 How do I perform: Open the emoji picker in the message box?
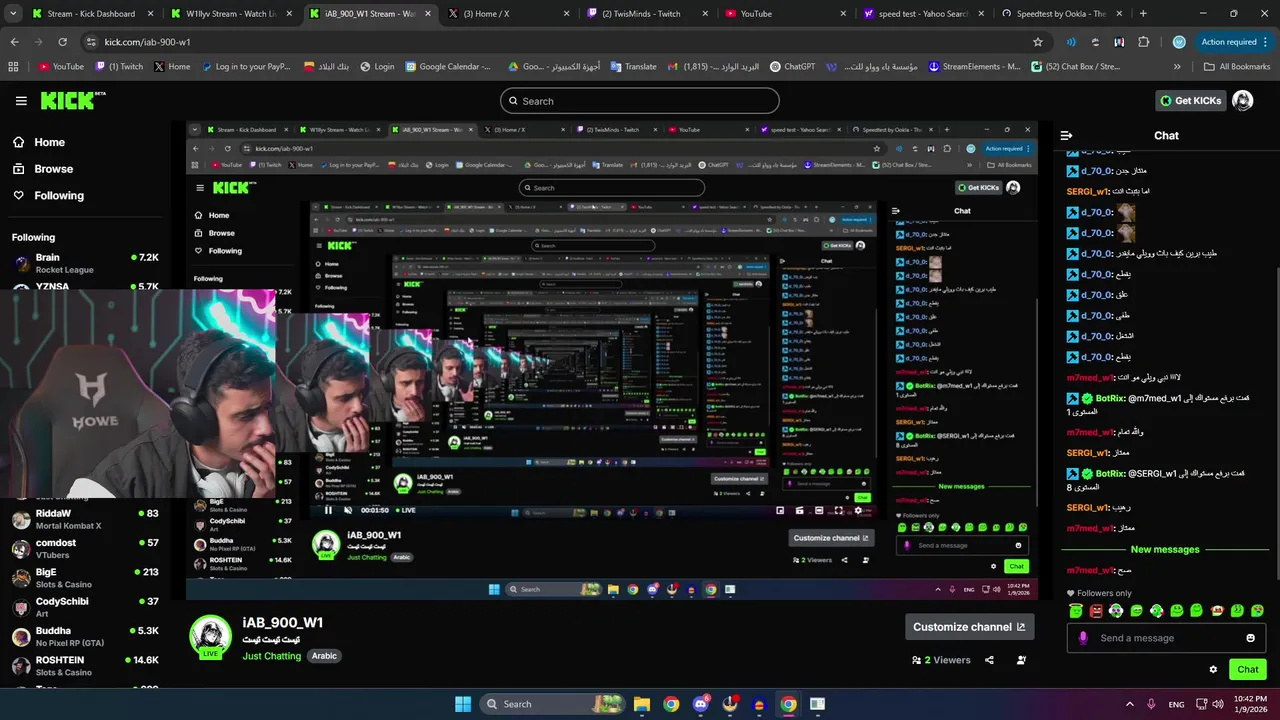coord(1250,638)
